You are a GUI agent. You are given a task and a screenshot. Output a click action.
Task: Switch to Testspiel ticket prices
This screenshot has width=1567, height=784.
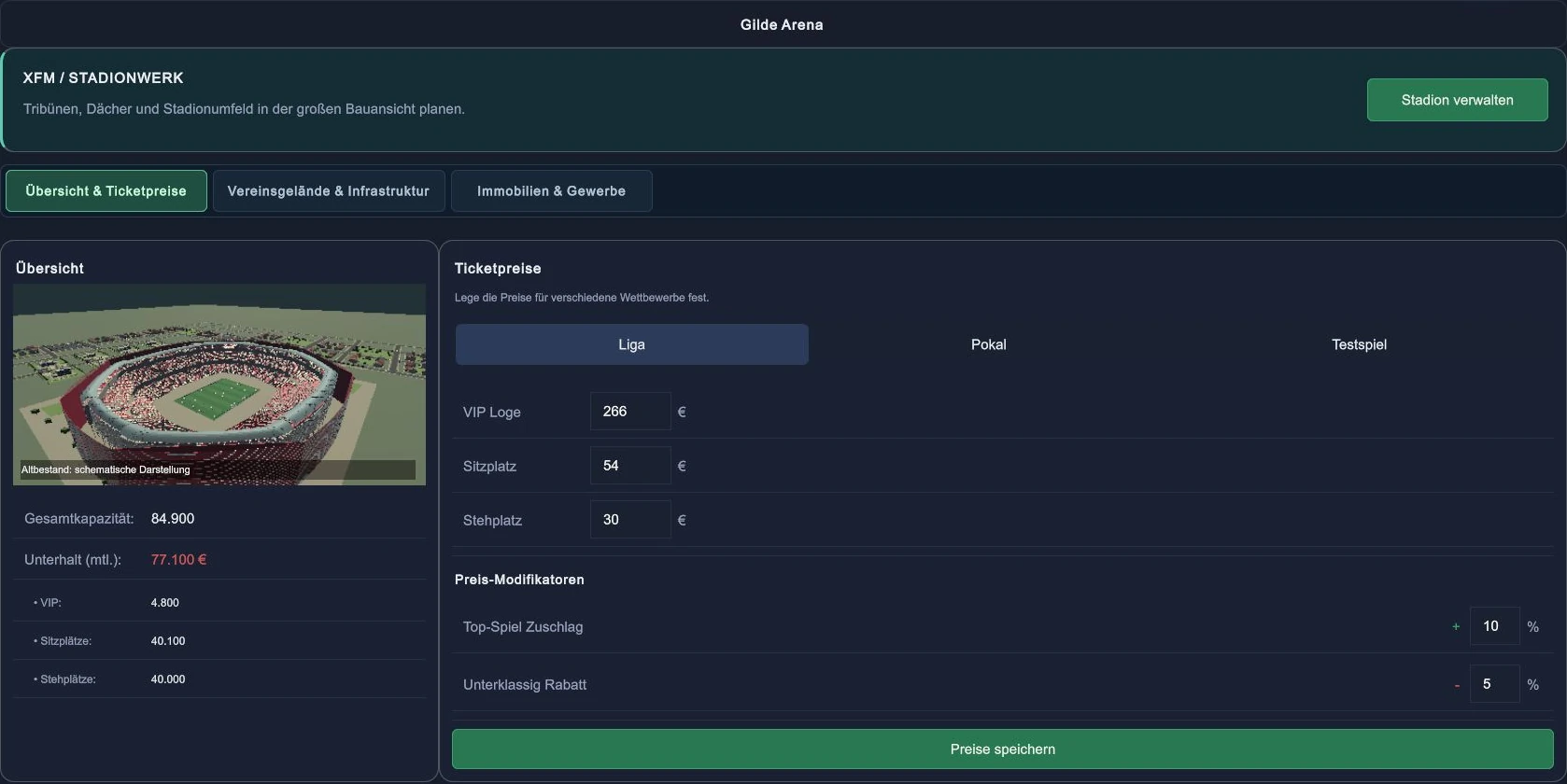[1359, 344]
